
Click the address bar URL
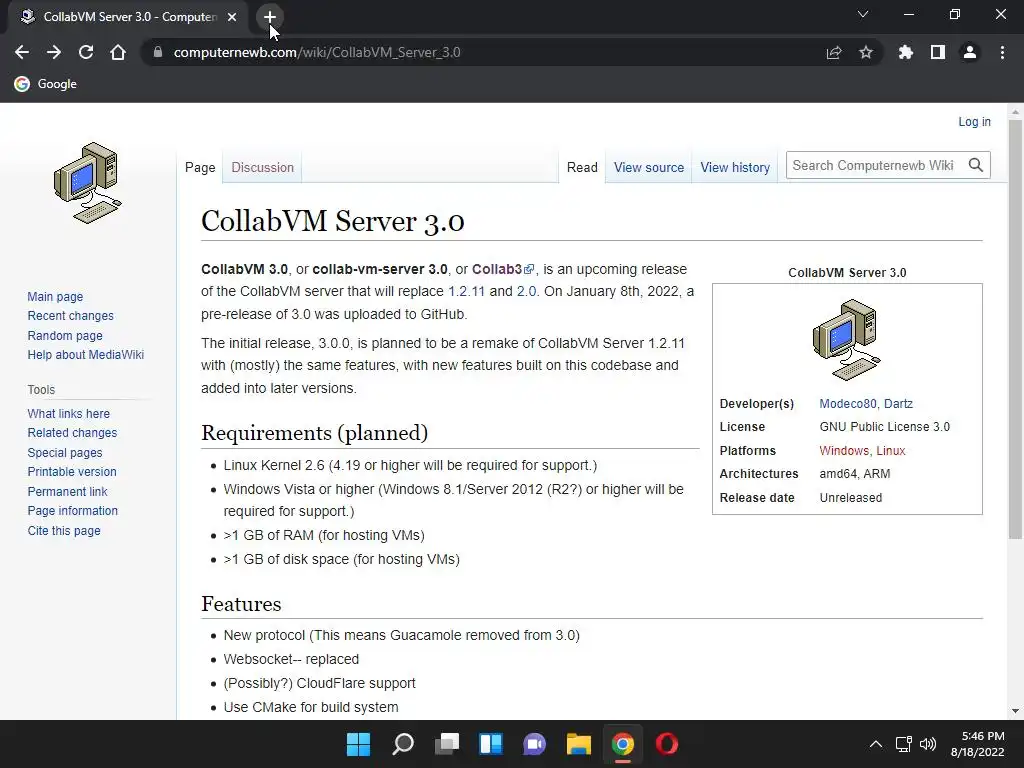317,52
